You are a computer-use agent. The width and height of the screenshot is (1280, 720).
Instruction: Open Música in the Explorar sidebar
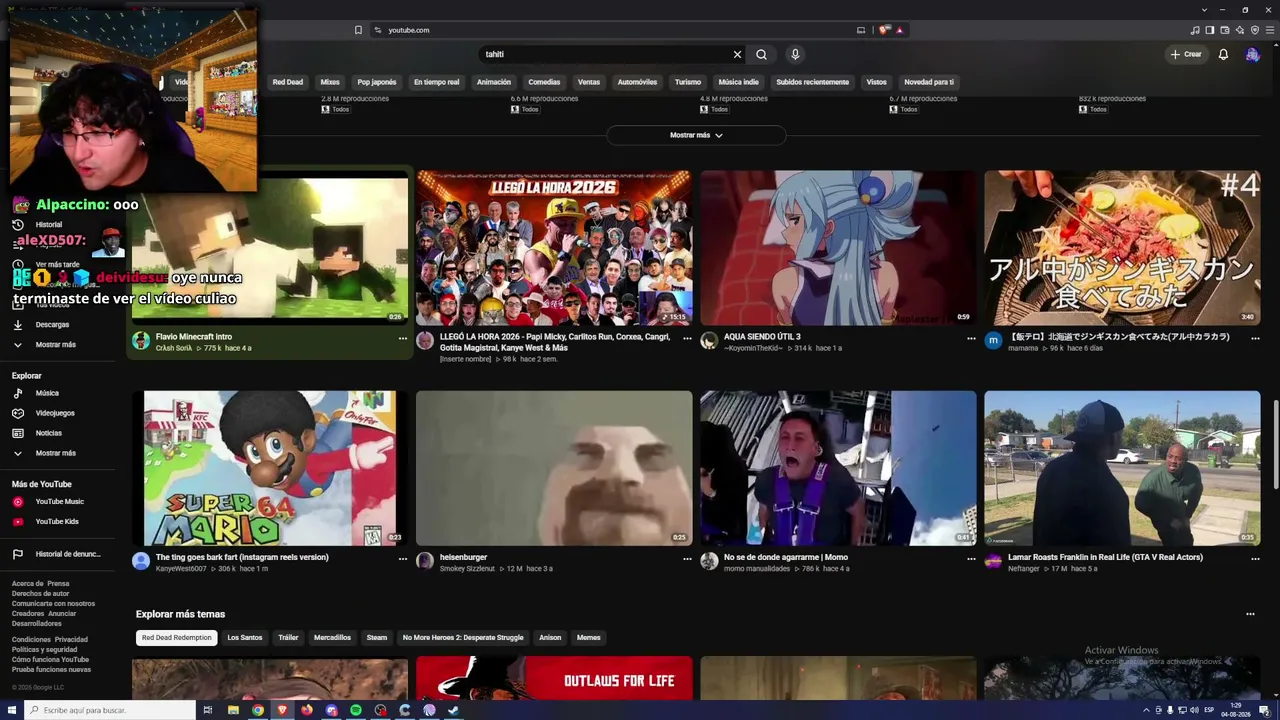tap(47, 393)
